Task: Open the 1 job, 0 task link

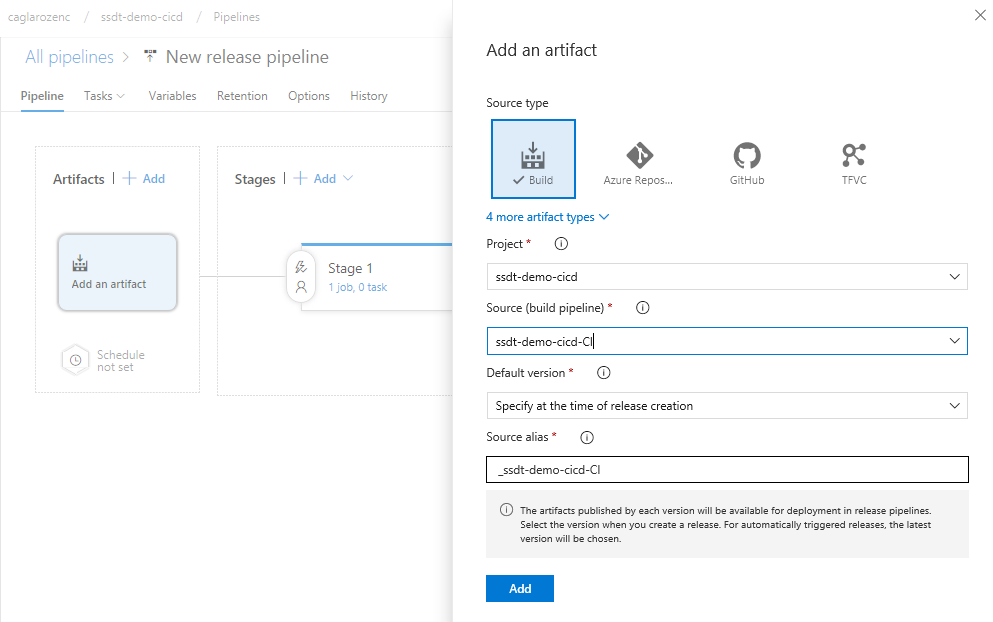Action: (357, 287)
